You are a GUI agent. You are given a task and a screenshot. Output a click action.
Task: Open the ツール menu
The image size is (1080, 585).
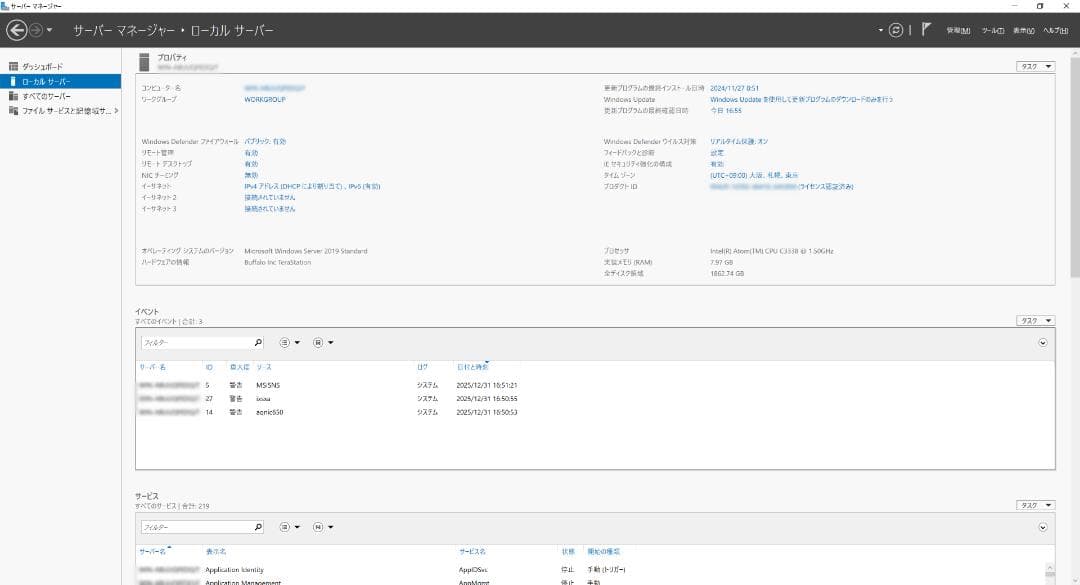(993, 31)
